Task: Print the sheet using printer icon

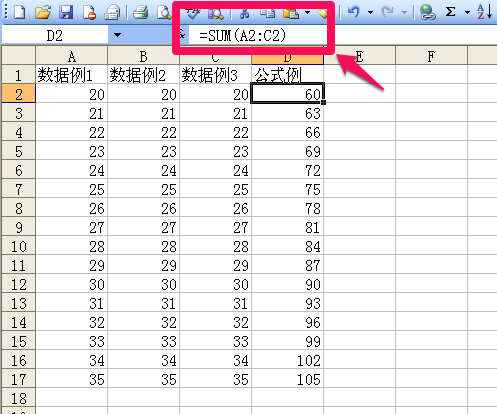Action: (141, 12)
